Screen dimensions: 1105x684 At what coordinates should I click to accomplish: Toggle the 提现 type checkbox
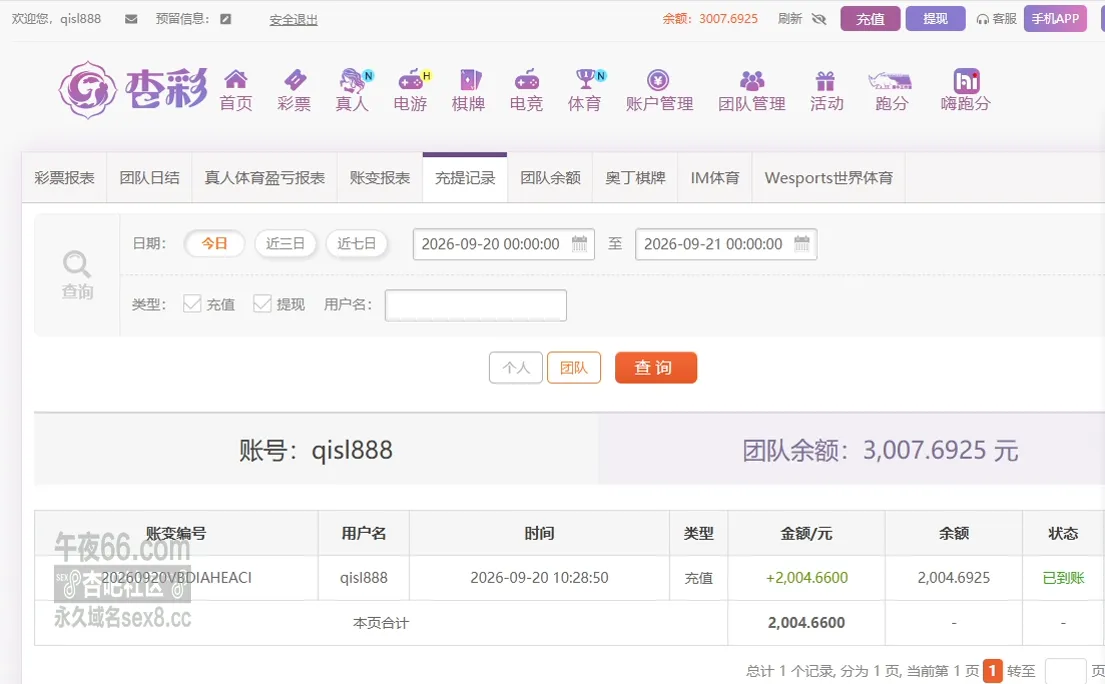(262, 304)
